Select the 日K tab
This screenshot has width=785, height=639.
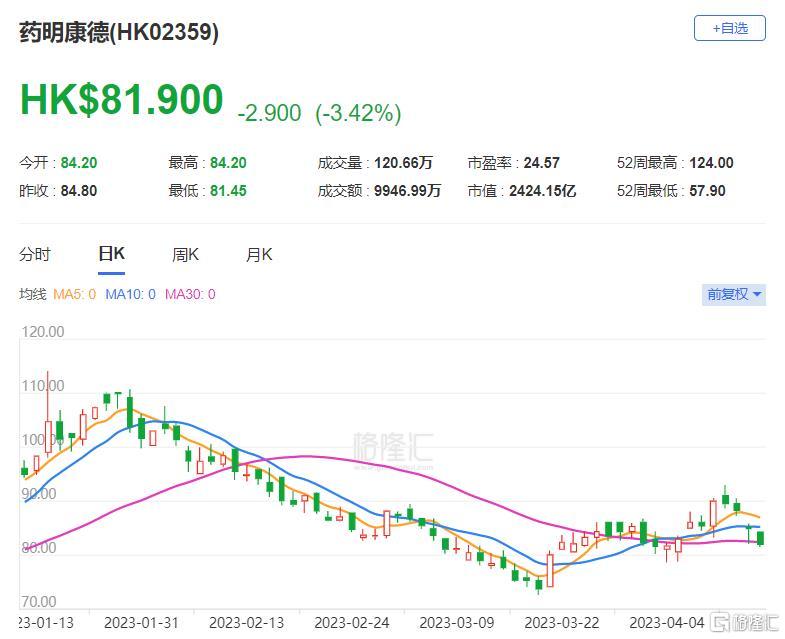[x=111, y=254]
